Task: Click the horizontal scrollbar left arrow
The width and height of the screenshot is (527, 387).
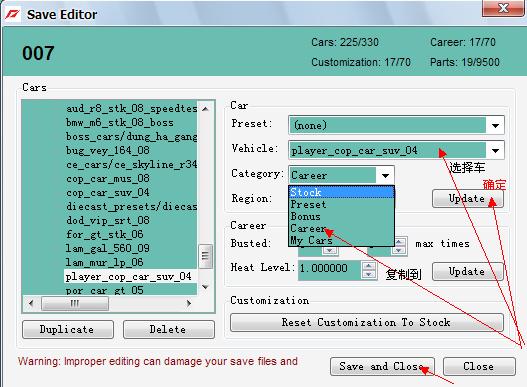Action: coord(31,303)
